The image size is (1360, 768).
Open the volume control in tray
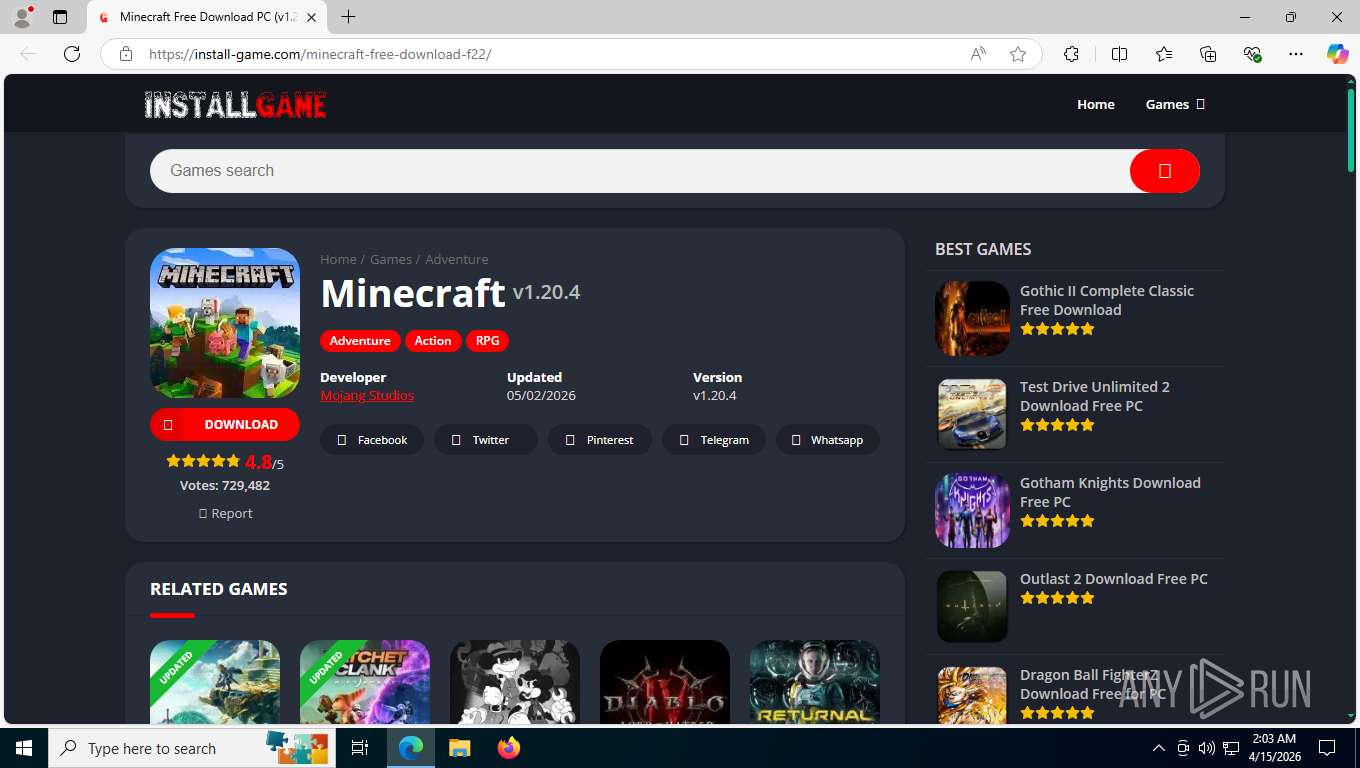(1207, 748)
